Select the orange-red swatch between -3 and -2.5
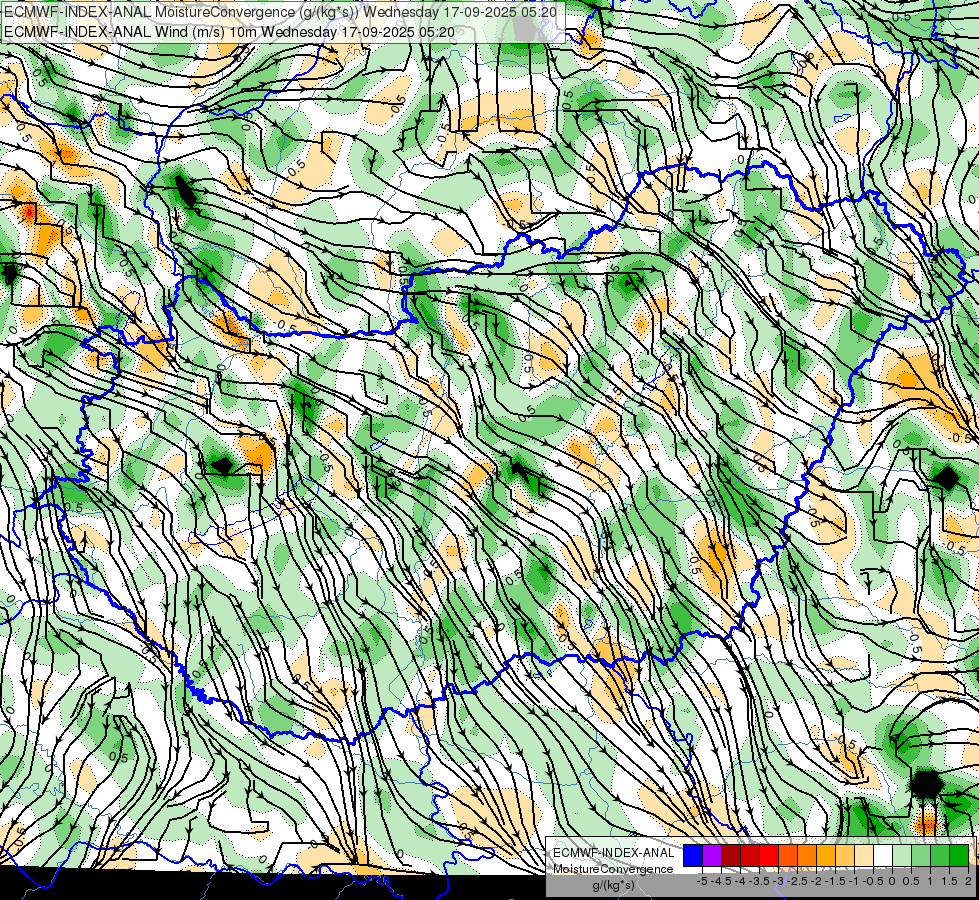This screenshot has height=900, width=979. click(x=788, y=856)
